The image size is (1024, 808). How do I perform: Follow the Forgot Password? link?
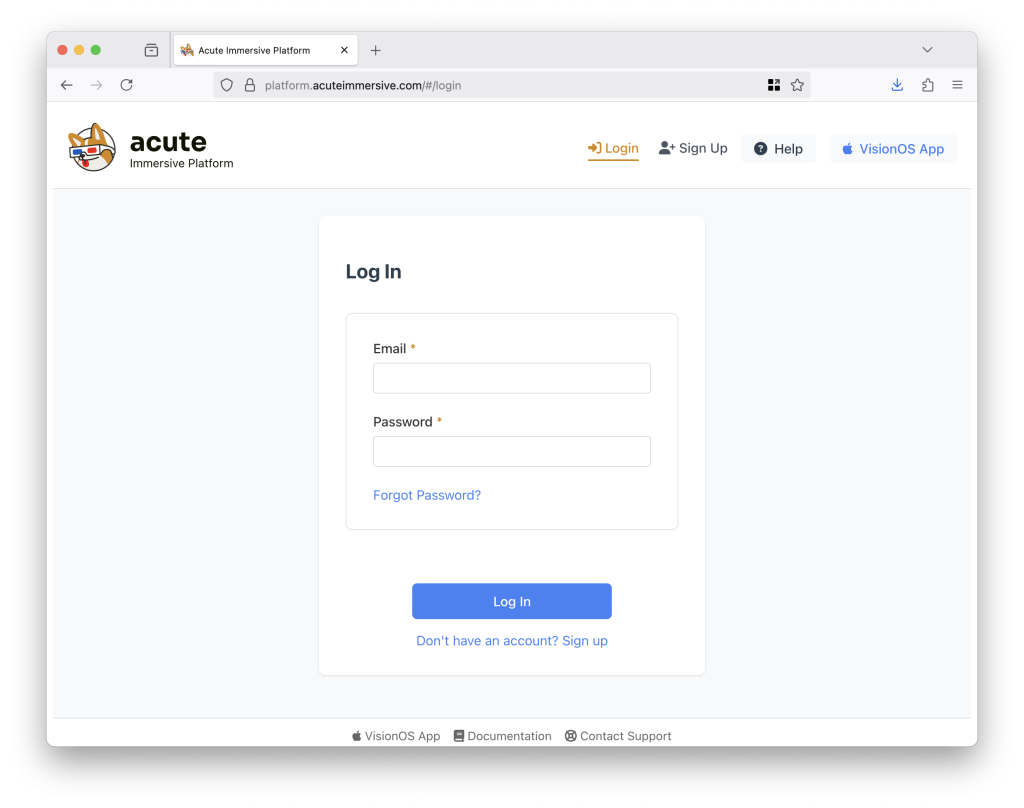[x=427, y=495]
